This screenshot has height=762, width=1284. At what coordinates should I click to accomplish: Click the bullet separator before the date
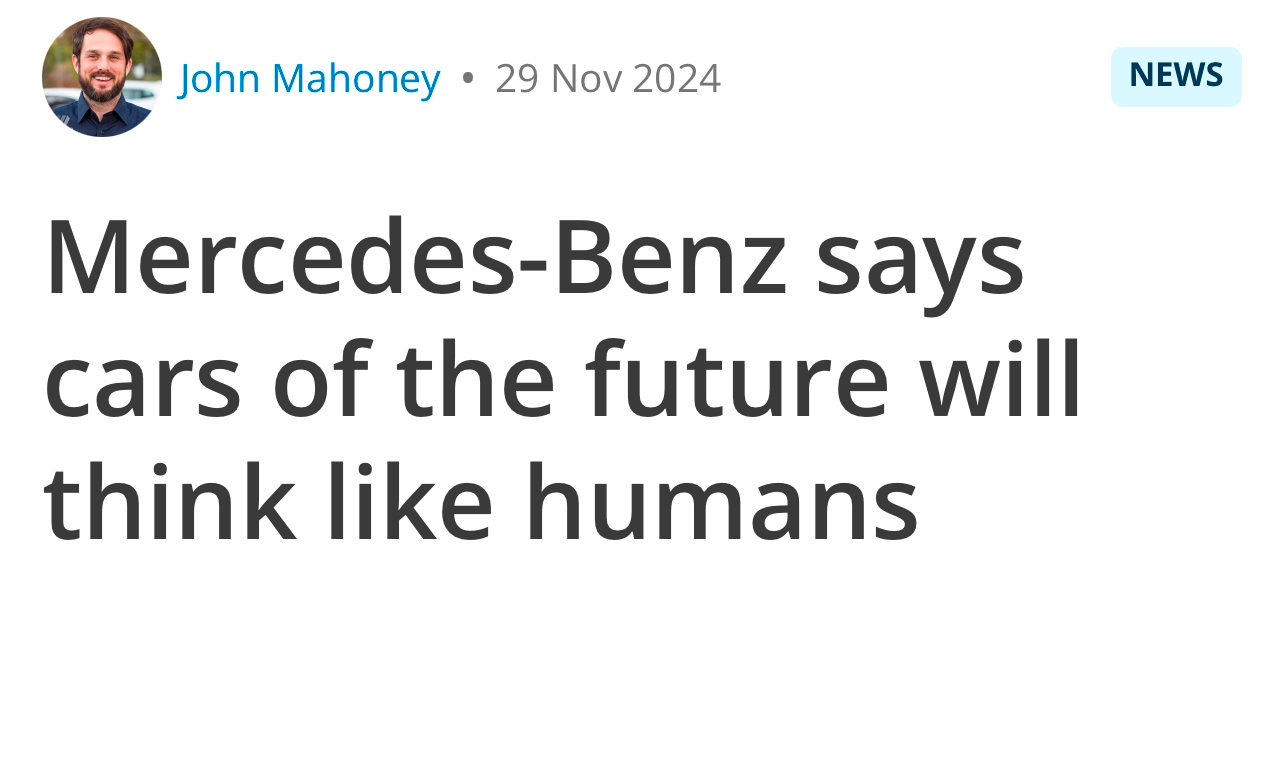[x=468, y=78]
